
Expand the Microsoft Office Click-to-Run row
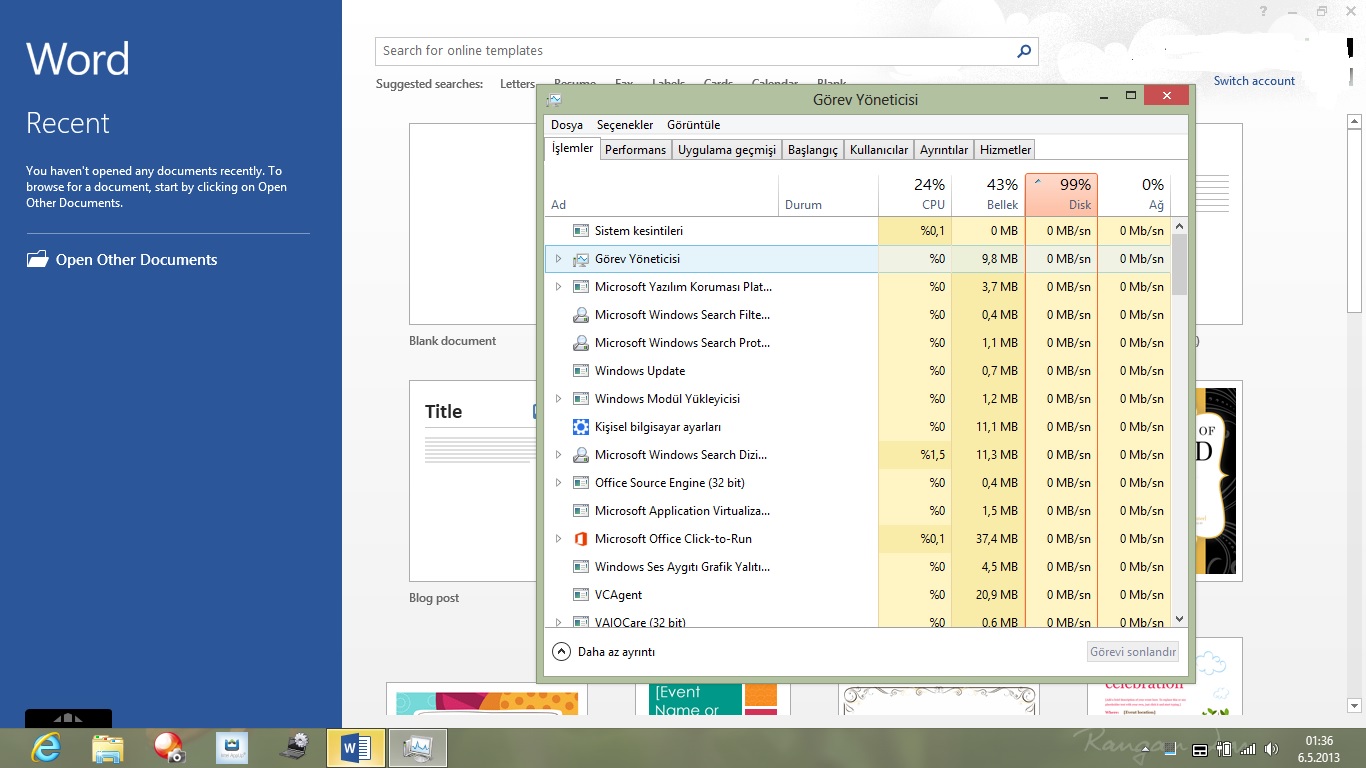click(558, 539)
